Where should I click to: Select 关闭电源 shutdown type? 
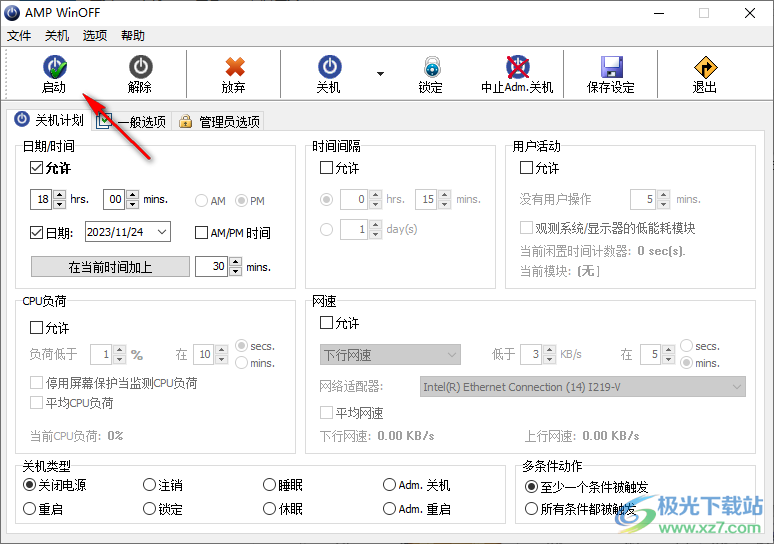click(30, 485)
